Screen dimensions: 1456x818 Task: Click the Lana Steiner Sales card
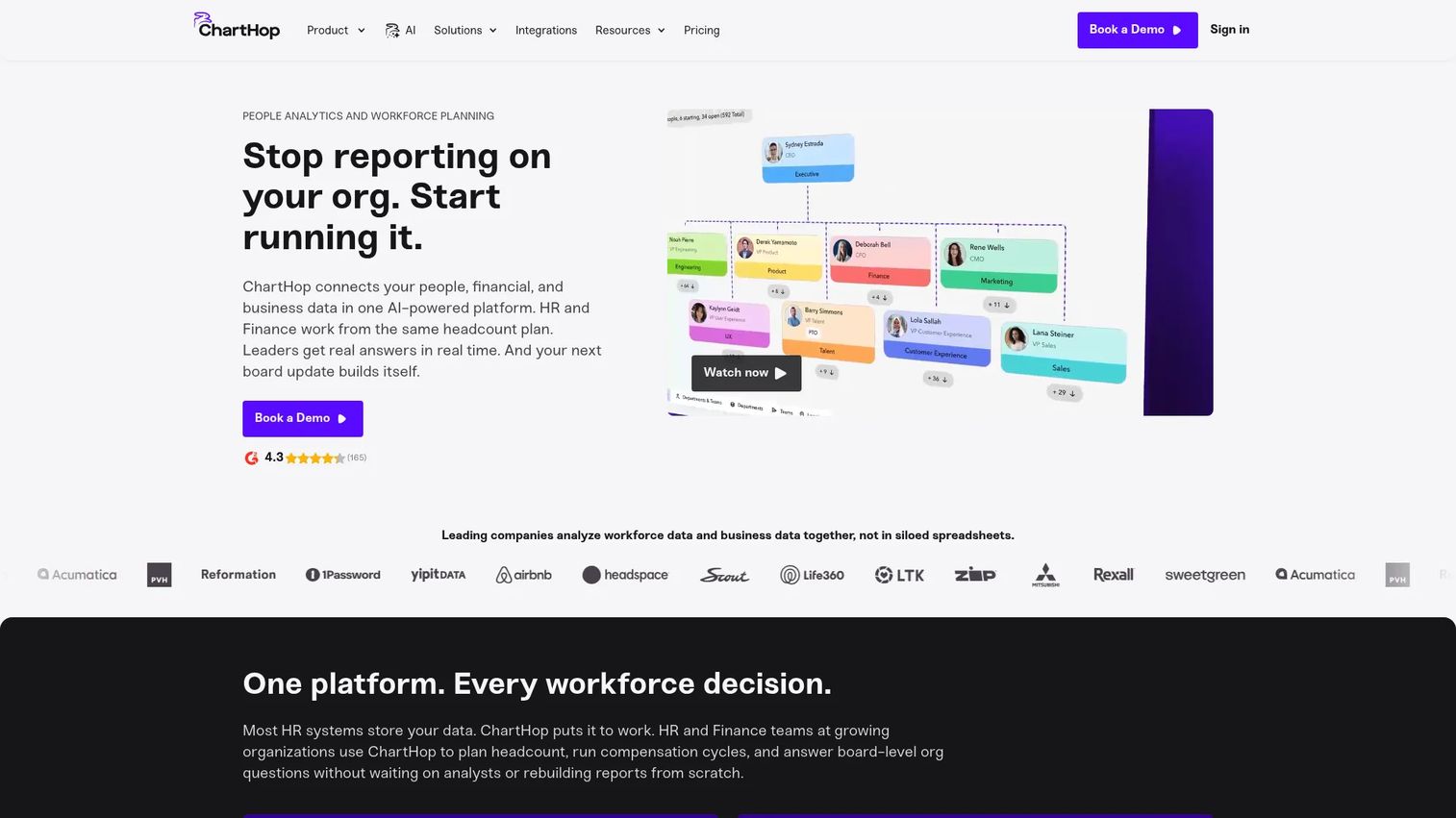pyautogui.click(x=1063, y=354)
